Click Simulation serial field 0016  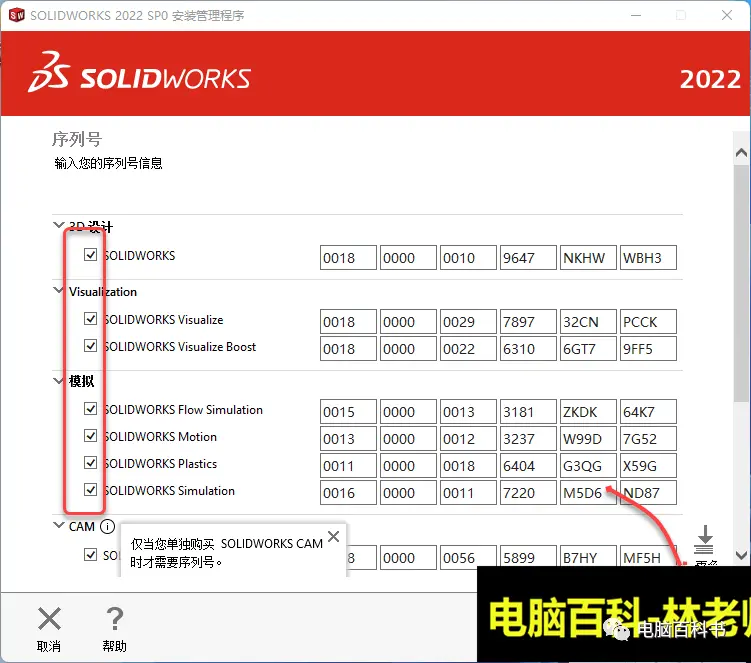(348, 492)
